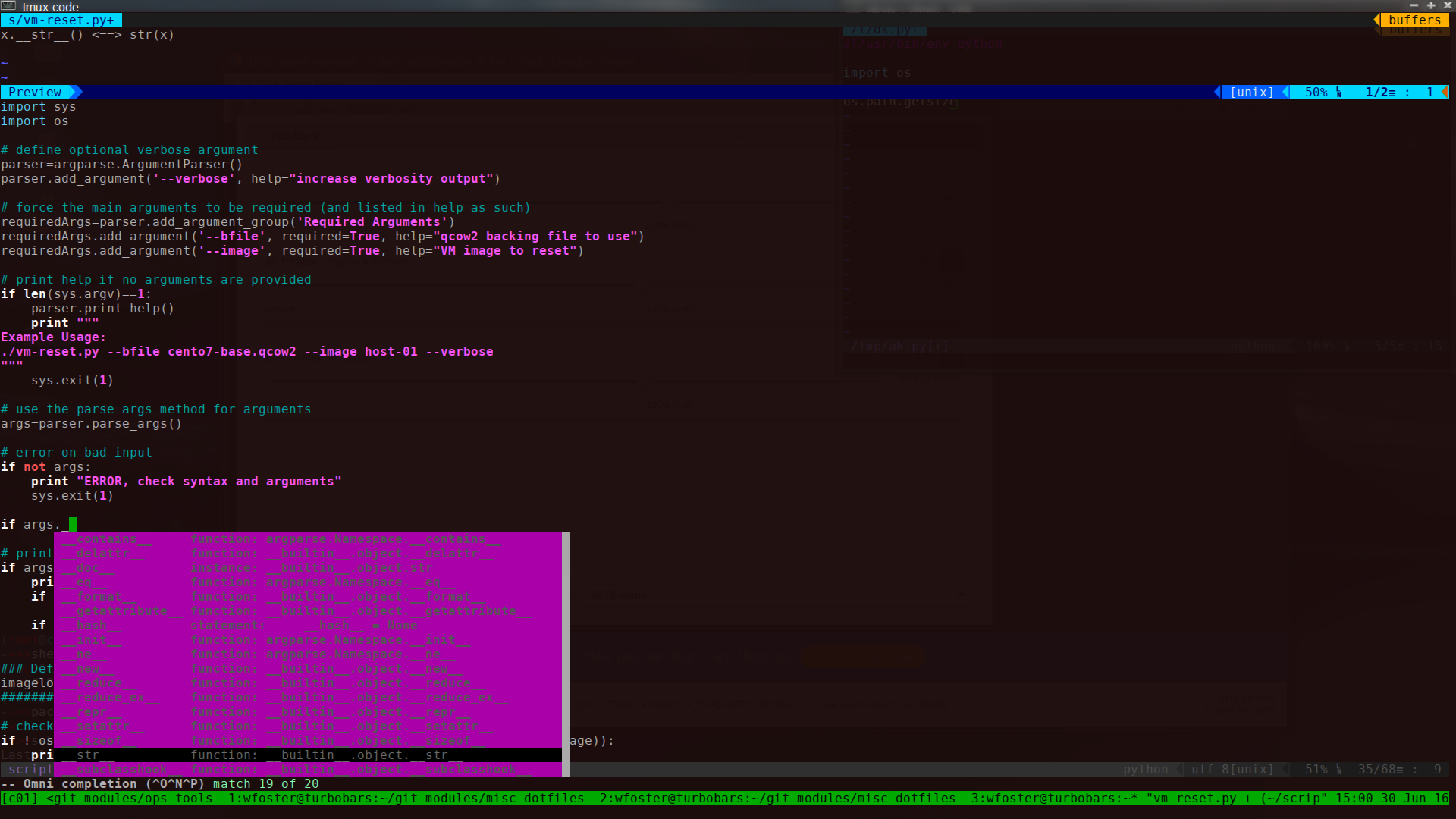The width and height of the screenshot is (1456, 819).
Task: Click the python filetype indicator in the statusline
Action: (1146, 769)
